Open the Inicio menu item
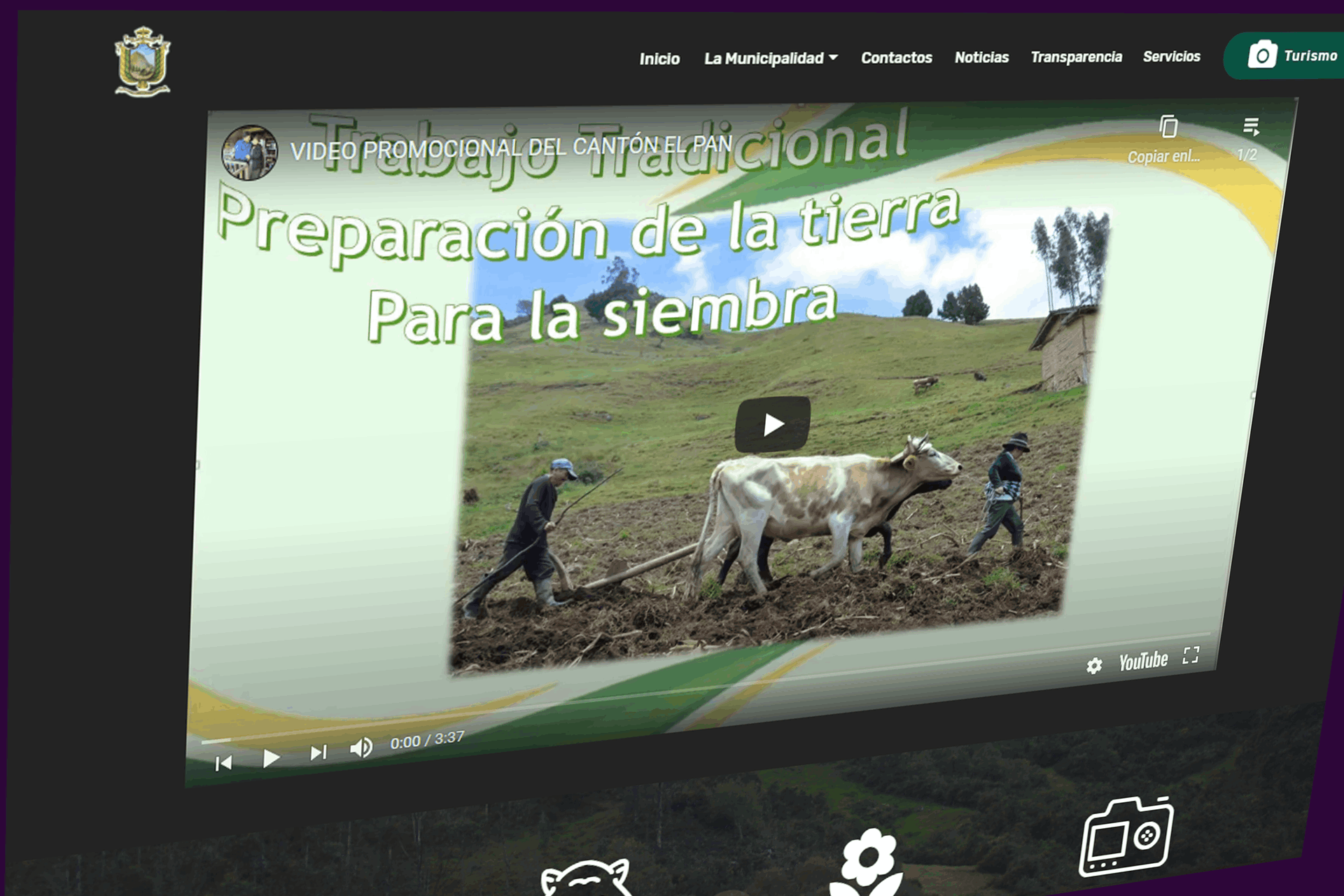 (659, 59)
